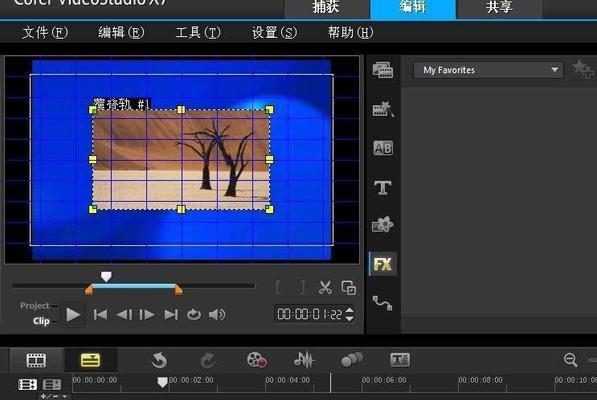The height and width of the screenshot is (400, 597).
Task: Jump to the start with Home button
Action: pyautogui.click(x=100, y=315)
